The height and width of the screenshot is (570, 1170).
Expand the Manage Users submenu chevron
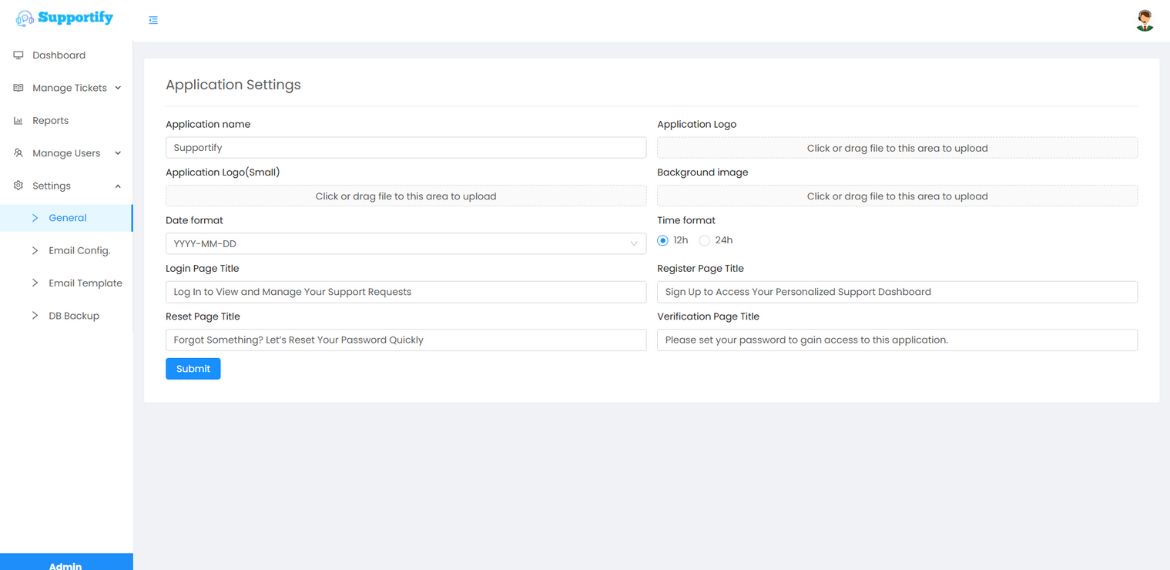[x=118, y=153]
